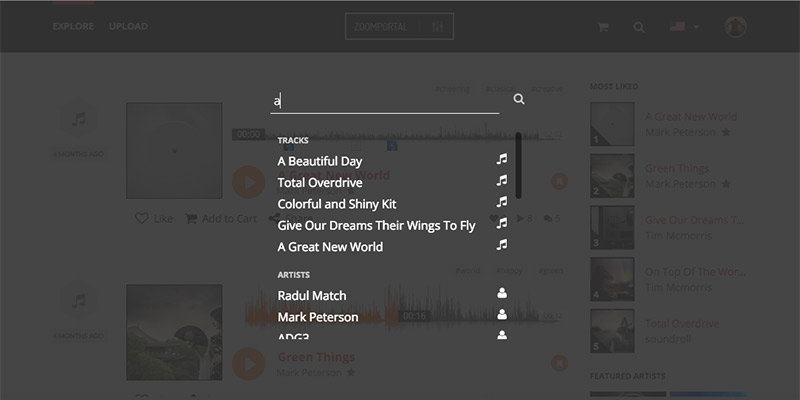Click the person icon beside Mark Peterson

click(x=502, y=316)
